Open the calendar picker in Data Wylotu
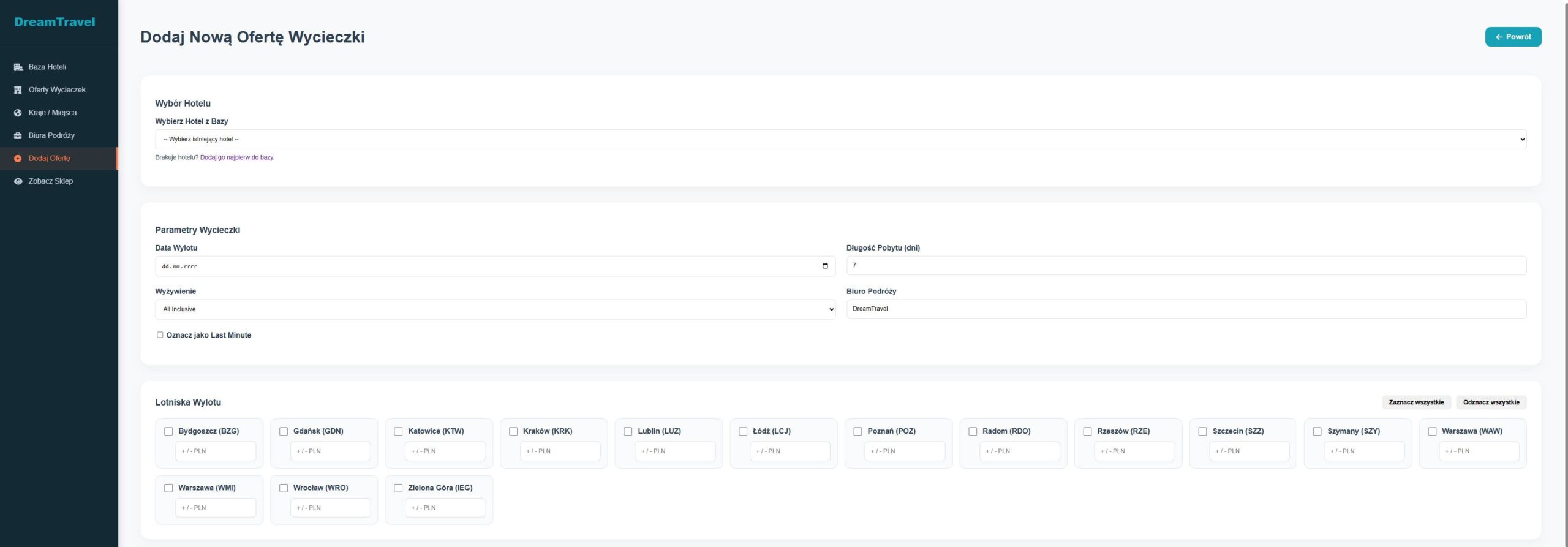Image resolution: width=1568 pixels, height=547 pixels. [824, 266]
